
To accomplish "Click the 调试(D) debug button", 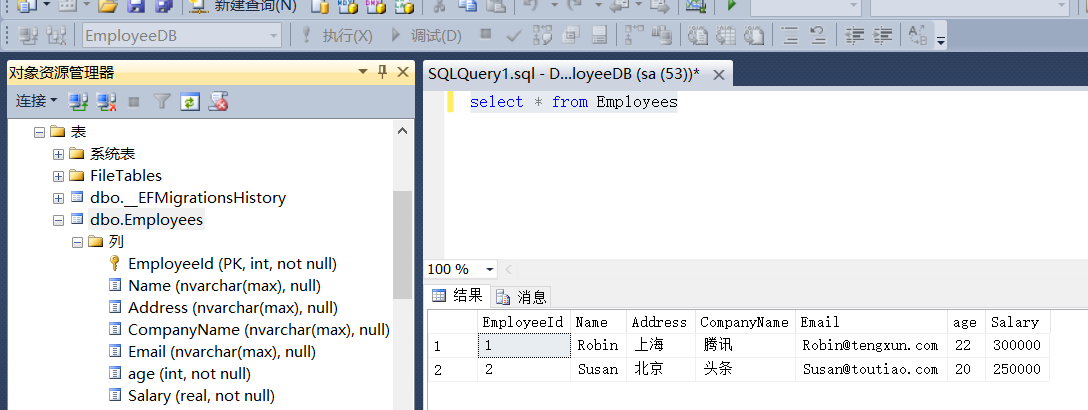I will (x=427, y=35).
